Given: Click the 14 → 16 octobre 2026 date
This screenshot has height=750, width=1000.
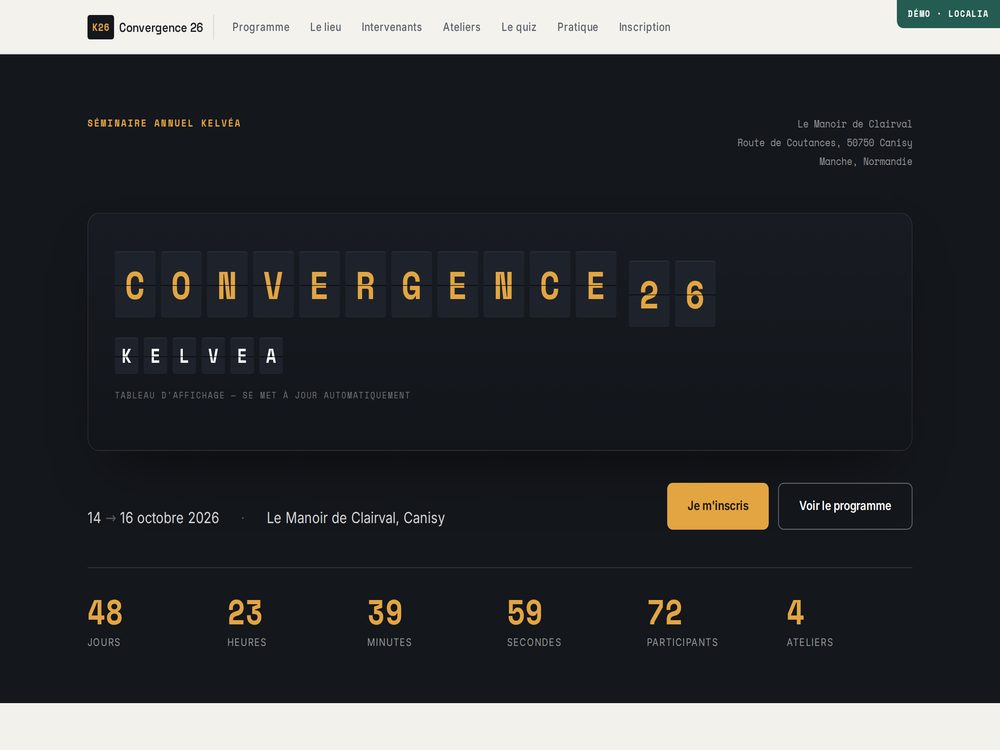Looking at the screenshot, I should [x=153, y=518].
